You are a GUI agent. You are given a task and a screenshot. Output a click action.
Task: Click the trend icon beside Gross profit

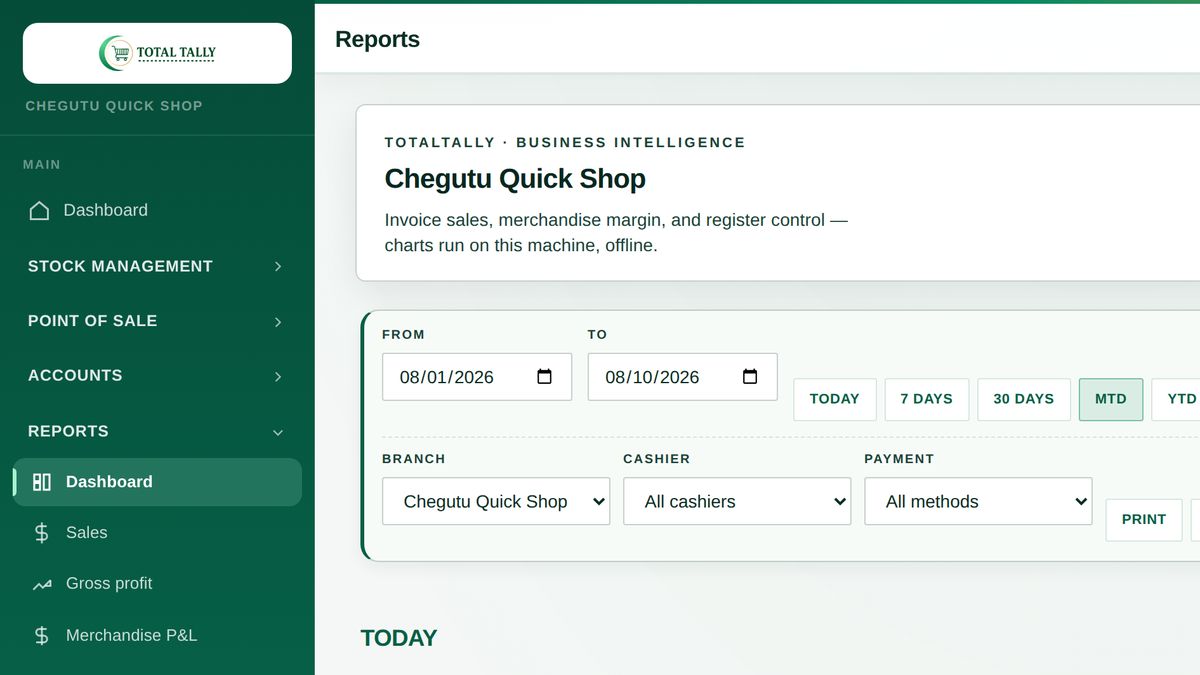[x=42, y=584]
